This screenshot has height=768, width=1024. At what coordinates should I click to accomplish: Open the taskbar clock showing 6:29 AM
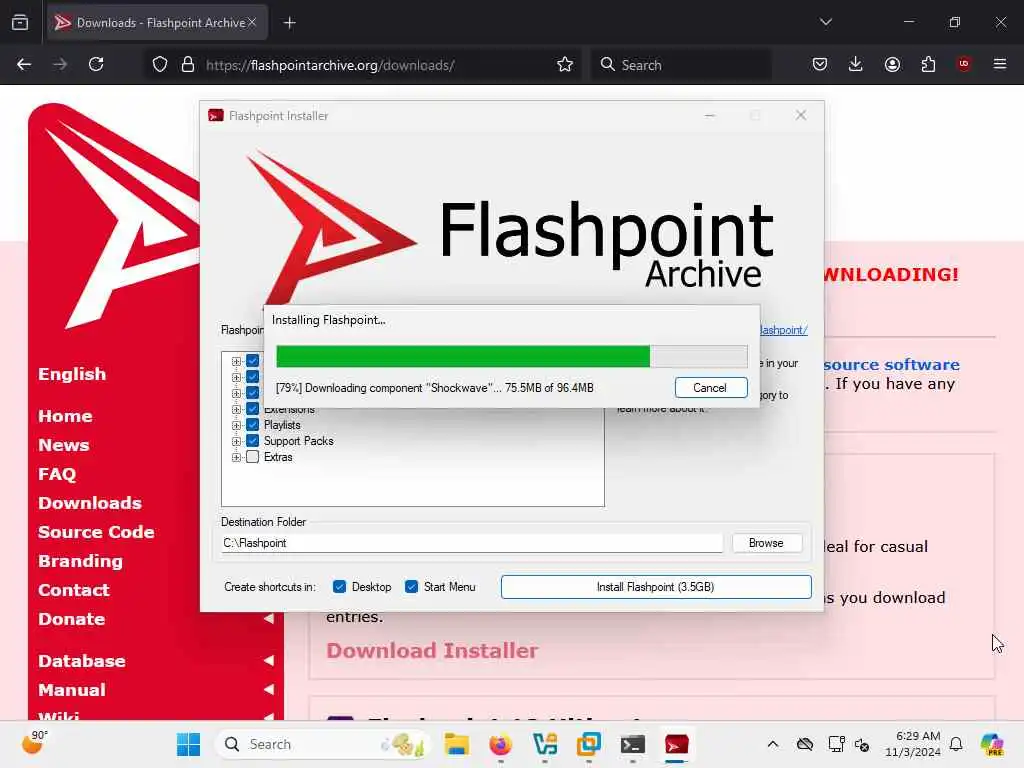(912, 744)
